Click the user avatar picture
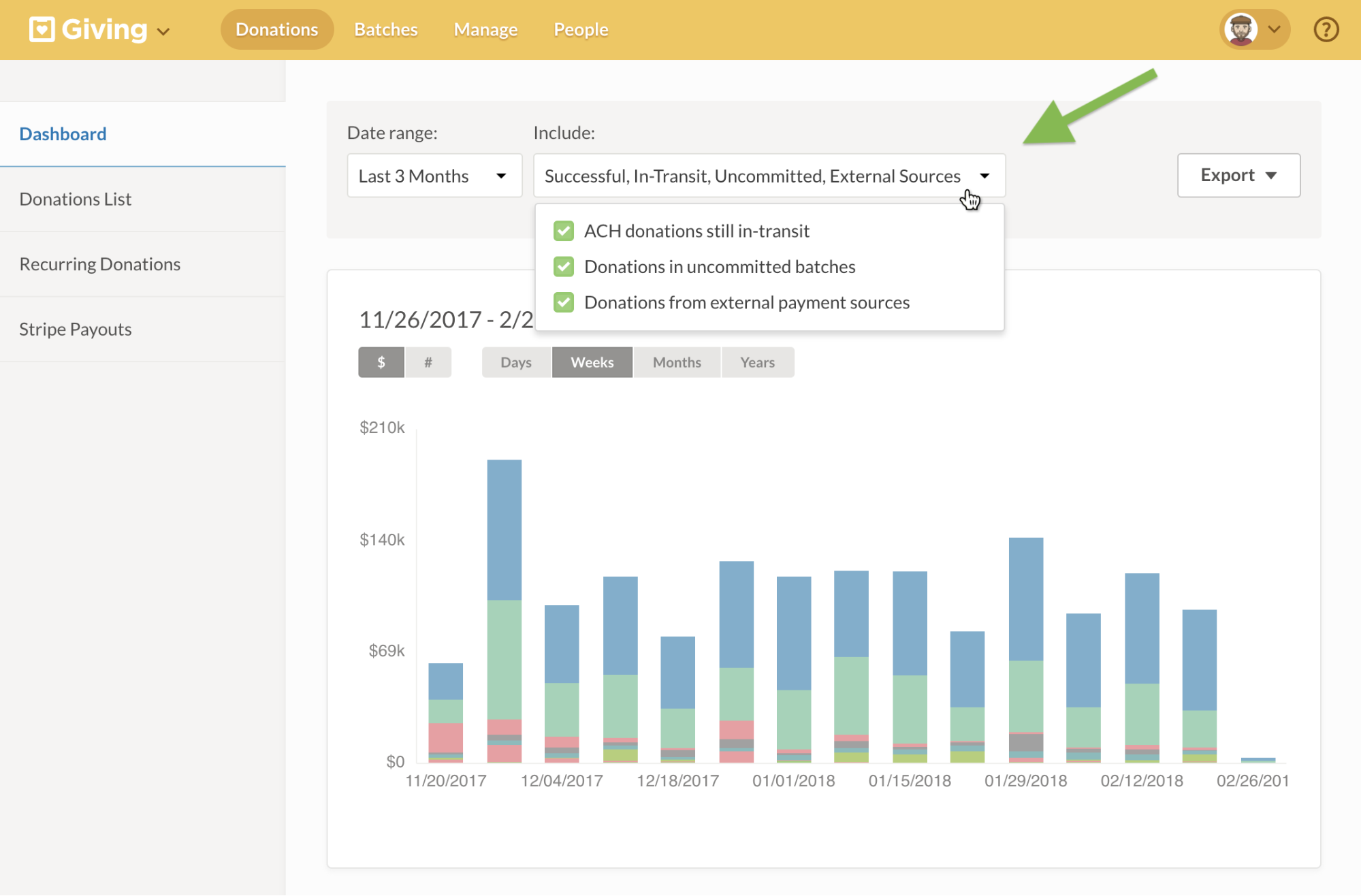 coord(1240,29)
